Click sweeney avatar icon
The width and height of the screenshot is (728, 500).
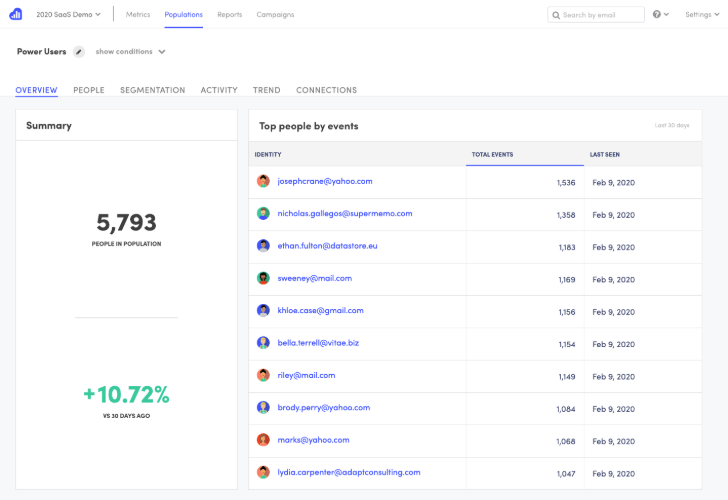(x=263, y=278)
